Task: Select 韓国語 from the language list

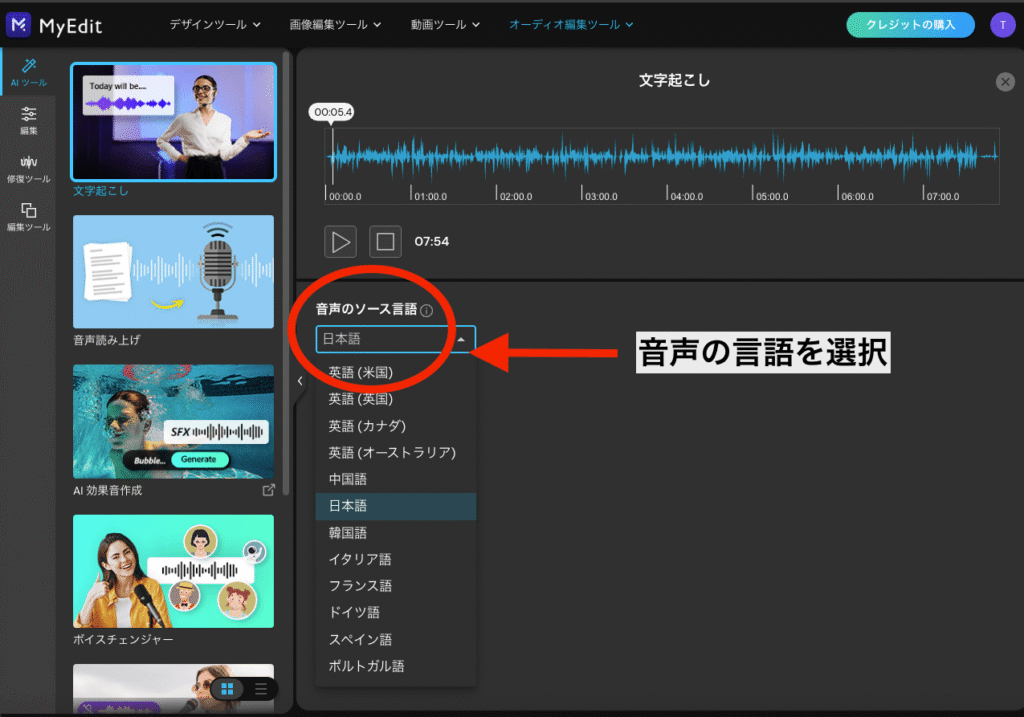Action: [x=396, y=533]
